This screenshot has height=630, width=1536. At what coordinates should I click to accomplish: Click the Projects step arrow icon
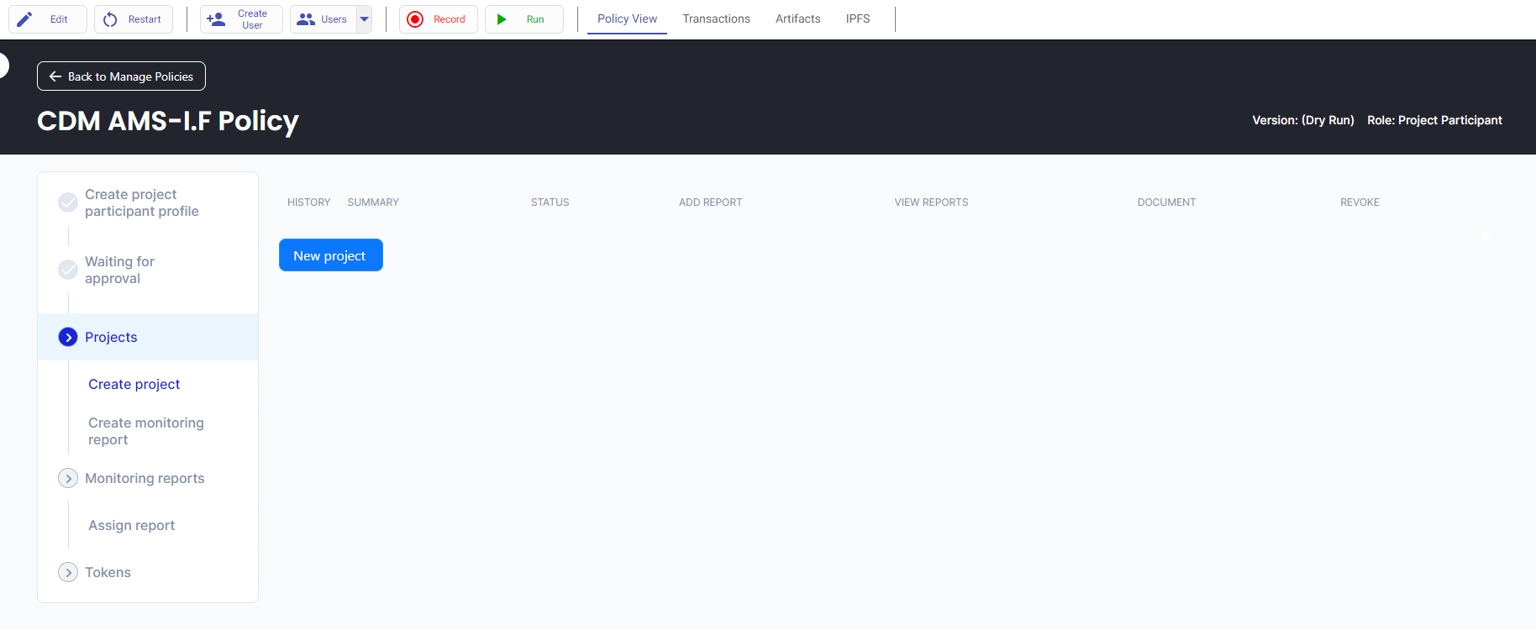point(68,338)
